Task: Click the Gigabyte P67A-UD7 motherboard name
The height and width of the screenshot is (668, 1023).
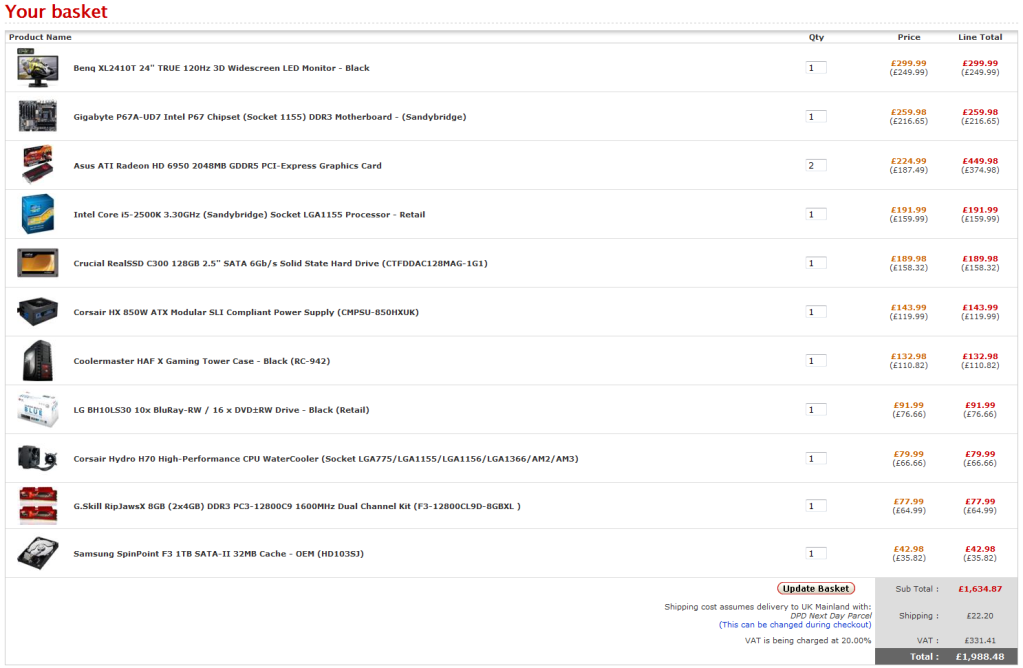Action: 269,117
